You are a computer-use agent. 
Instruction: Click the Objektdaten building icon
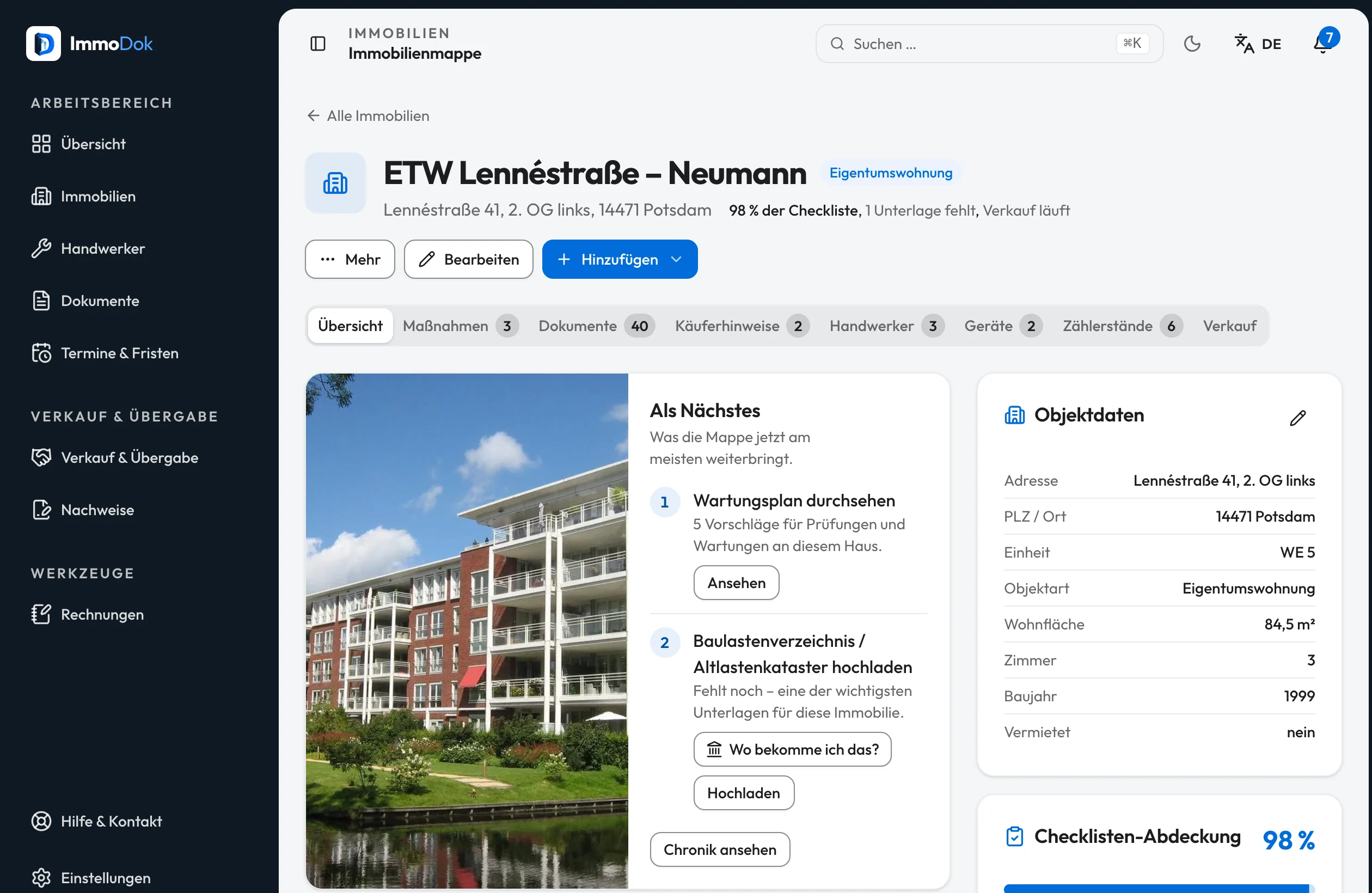[1015, 415]
